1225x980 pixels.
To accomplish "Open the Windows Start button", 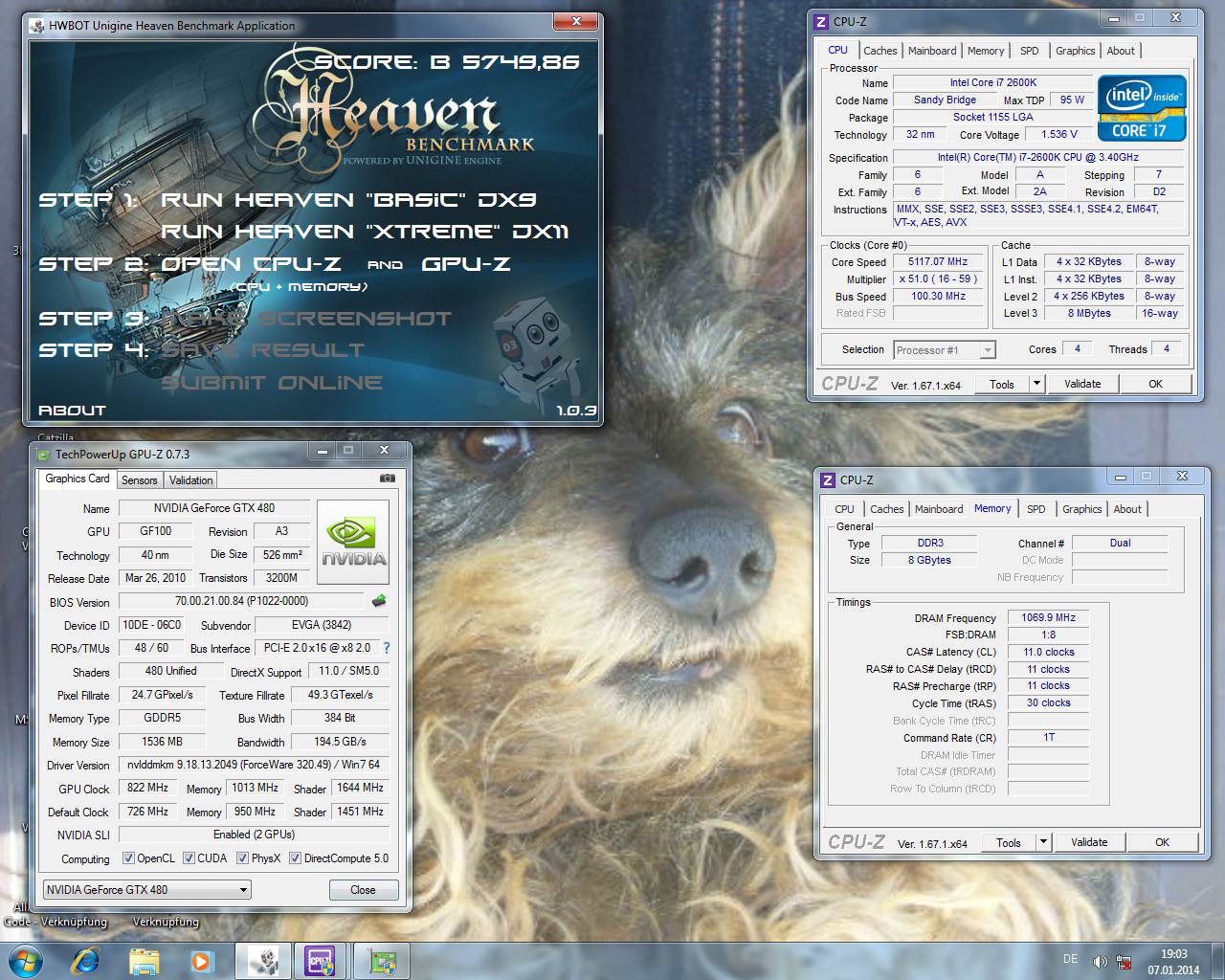I will coord(25,960).
